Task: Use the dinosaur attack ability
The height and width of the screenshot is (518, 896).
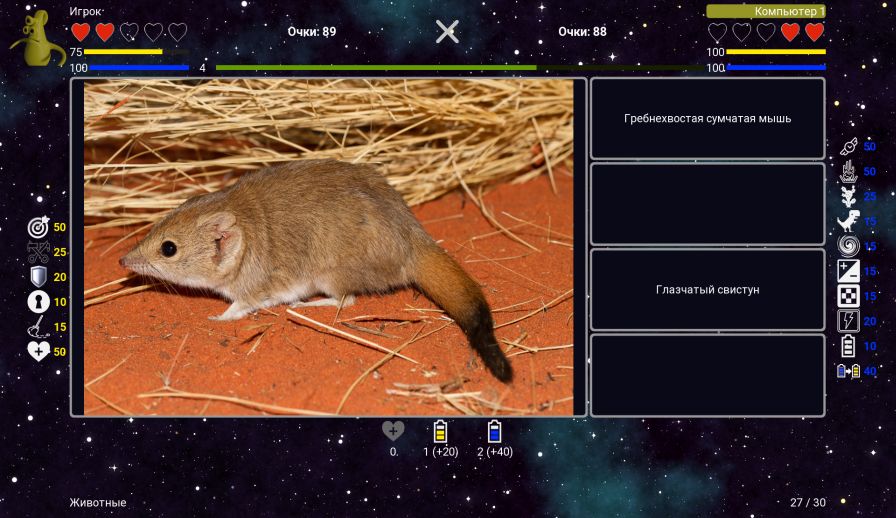Action: tap(848, 221)
